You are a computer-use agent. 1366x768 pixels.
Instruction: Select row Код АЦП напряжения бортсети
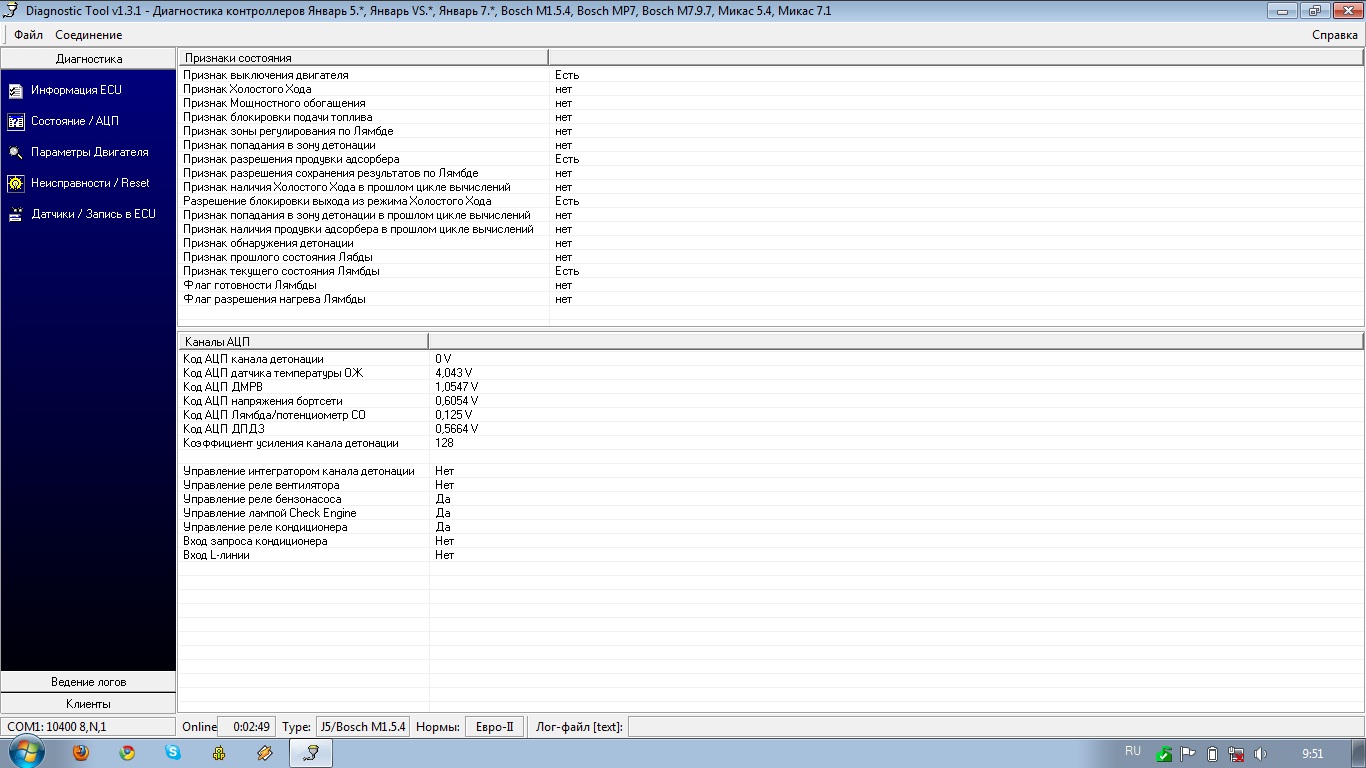click(x=771, y=401)
